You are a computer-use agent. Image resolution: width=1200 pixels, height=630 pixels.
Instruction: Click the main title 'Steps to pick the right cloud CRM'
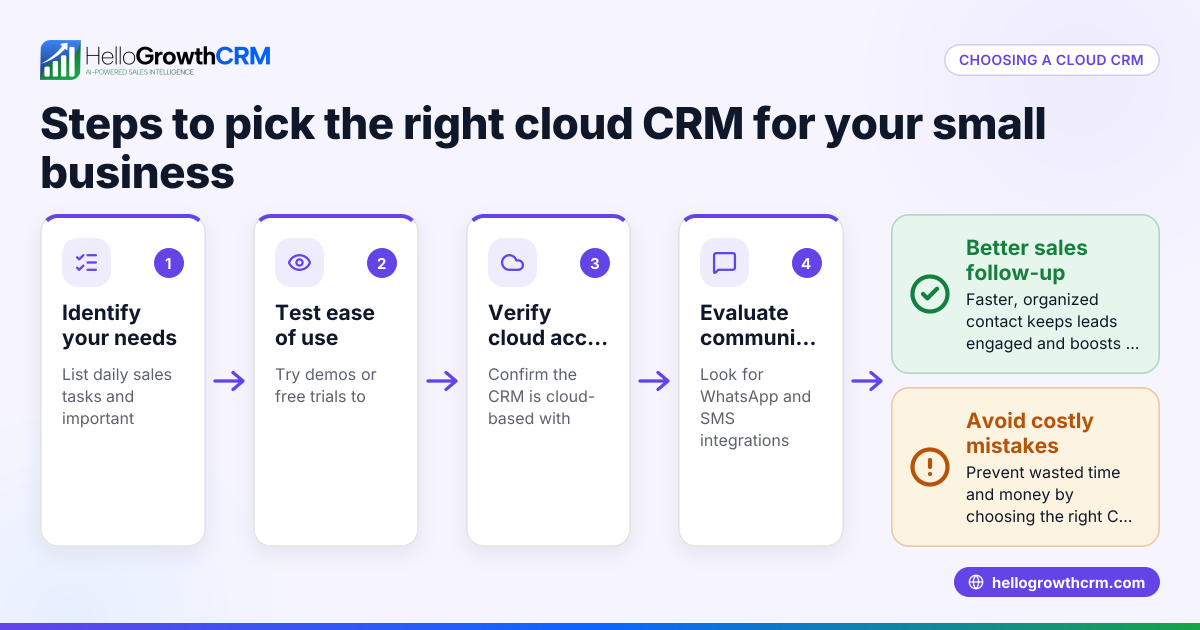tap(543, 149)
